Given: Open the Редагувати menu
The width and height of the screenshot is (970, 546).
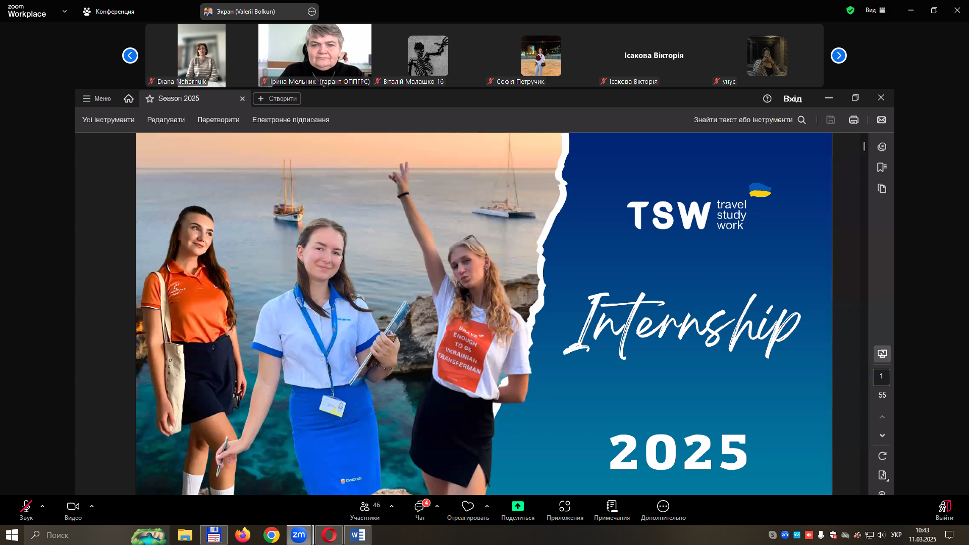Looking at the screenshot, I should 166,120.
